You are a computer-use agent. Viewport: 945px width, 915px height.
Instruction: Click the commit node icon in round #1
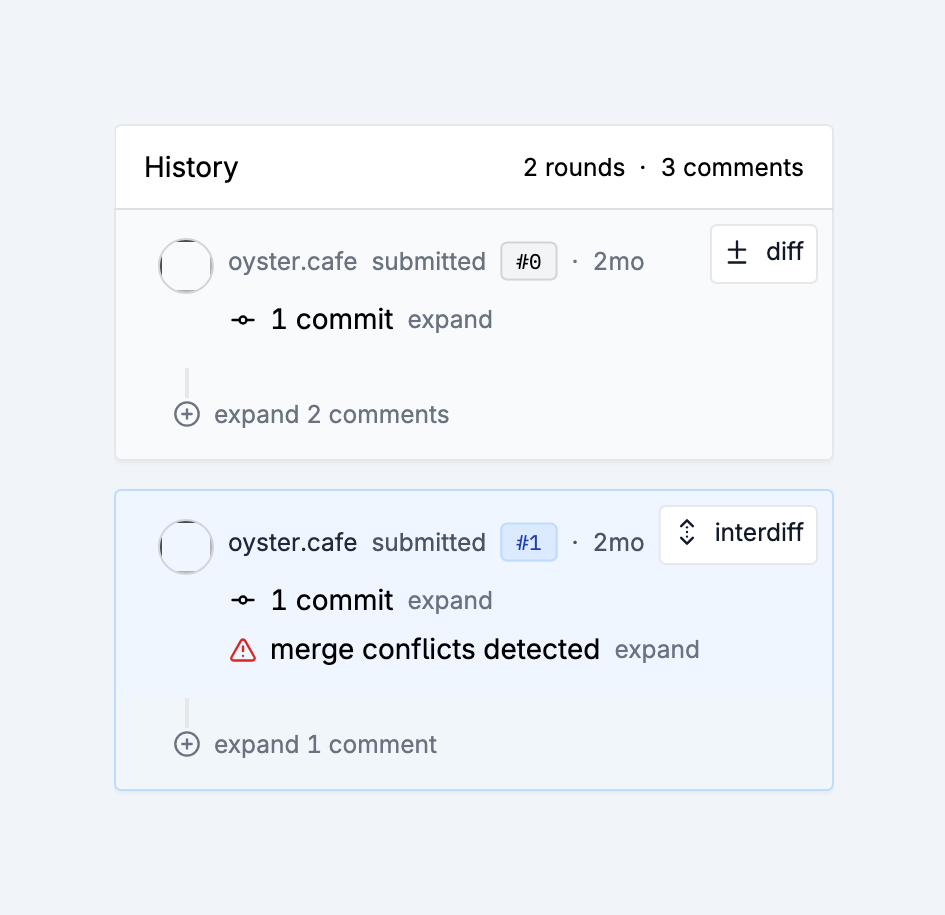[x=242, y=600]
